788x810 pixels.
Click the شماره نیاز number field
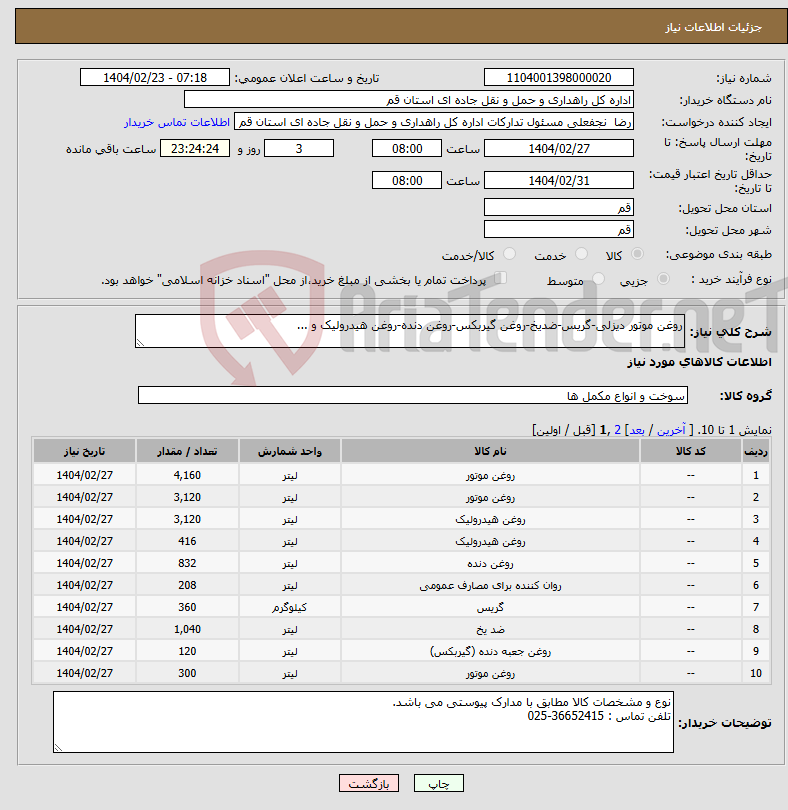click(x=559, y=77)
